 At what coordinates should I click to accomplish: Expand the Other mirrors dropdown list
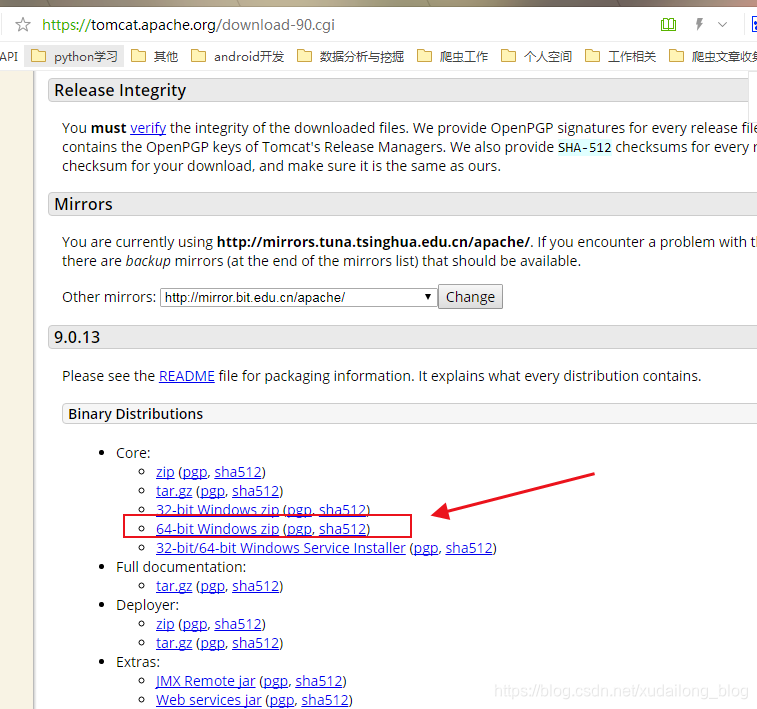coord(298,297)
